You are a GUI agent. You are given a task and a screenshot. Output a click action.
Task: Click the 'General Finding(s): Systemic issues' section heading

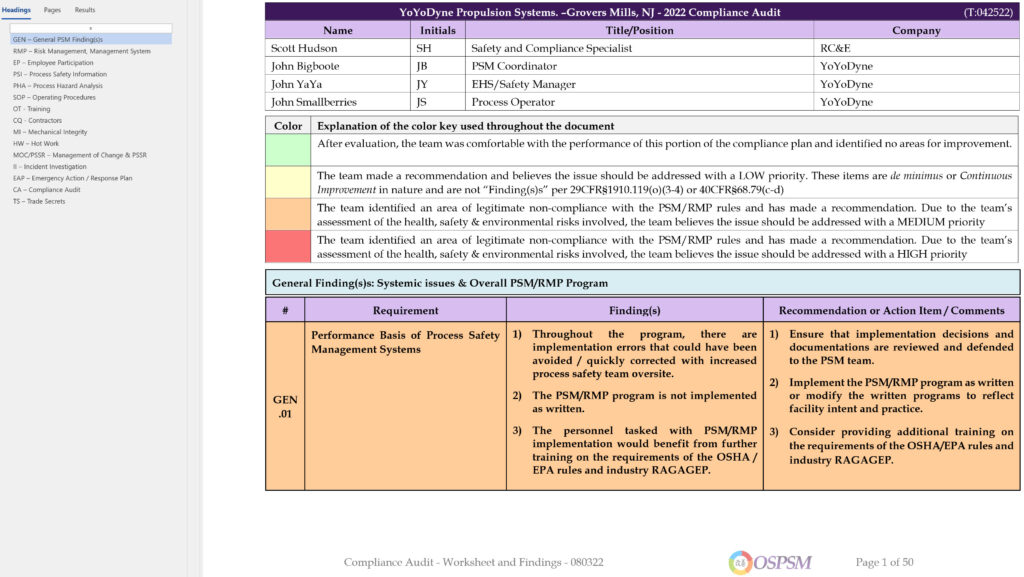click(643, 283)
